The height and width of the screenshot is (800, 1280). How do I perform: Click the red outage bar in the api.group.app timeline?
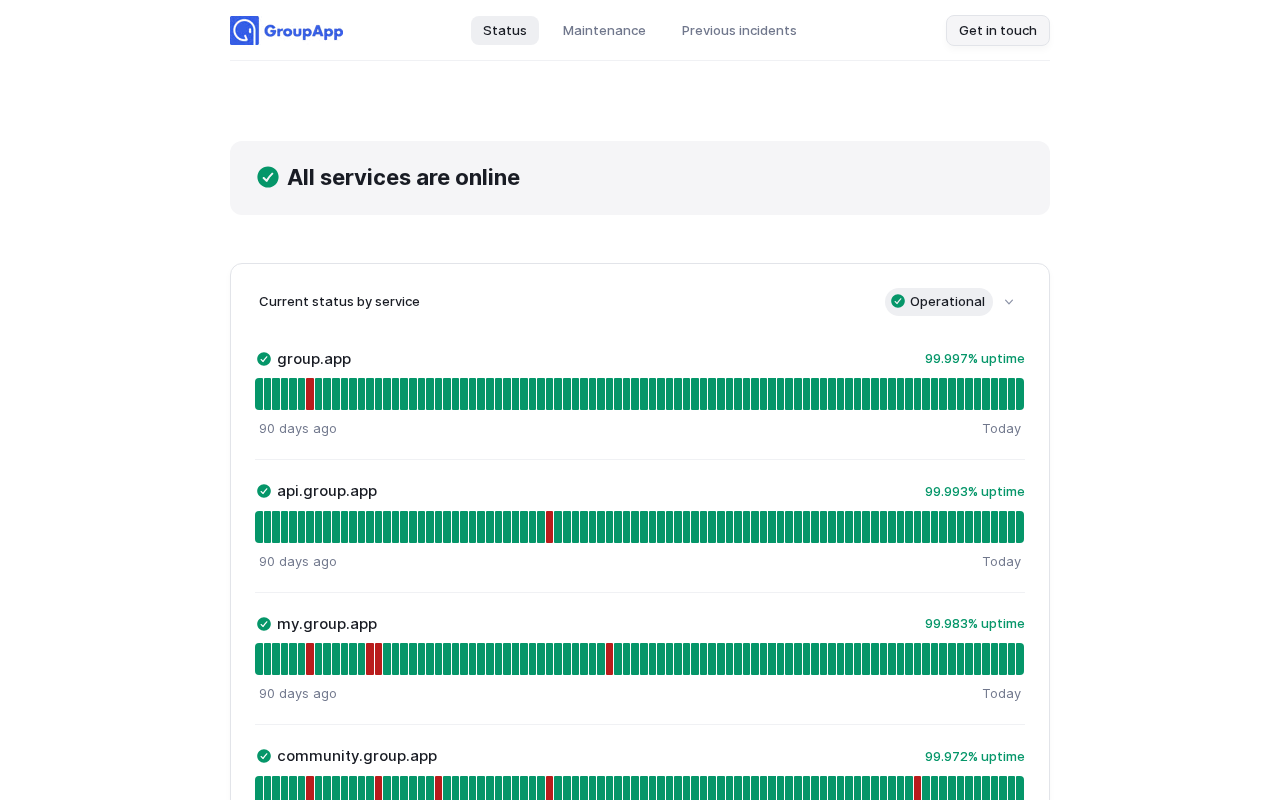coord(550,527)
